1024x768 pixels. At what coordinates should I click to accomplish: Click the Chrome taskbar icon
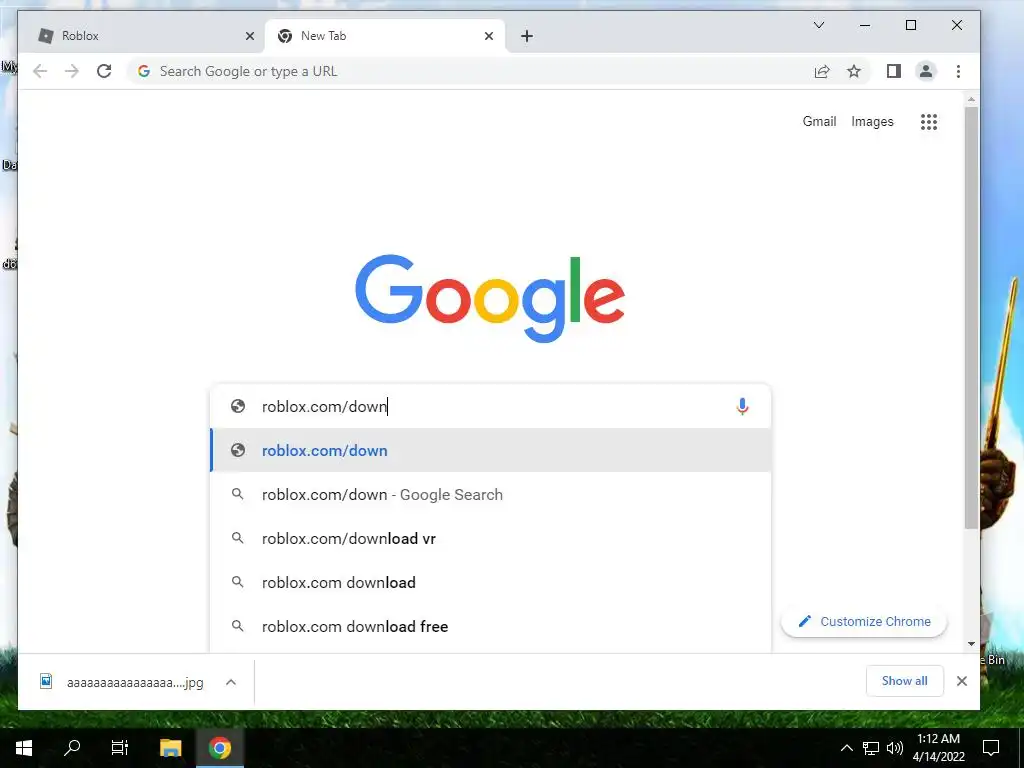[x=219, y=748]
